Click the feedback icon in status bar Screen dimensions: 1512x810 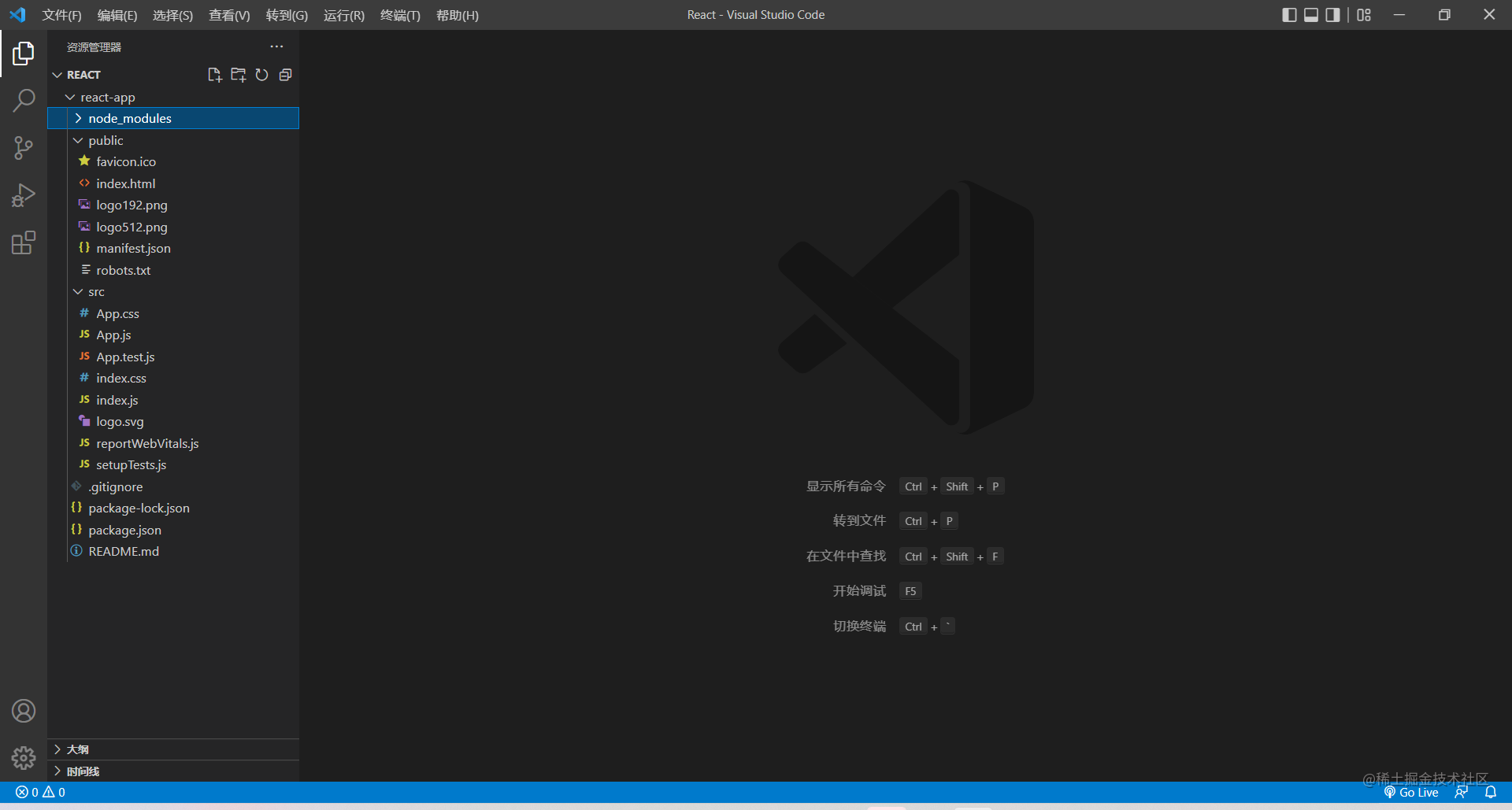[1462, 792]
